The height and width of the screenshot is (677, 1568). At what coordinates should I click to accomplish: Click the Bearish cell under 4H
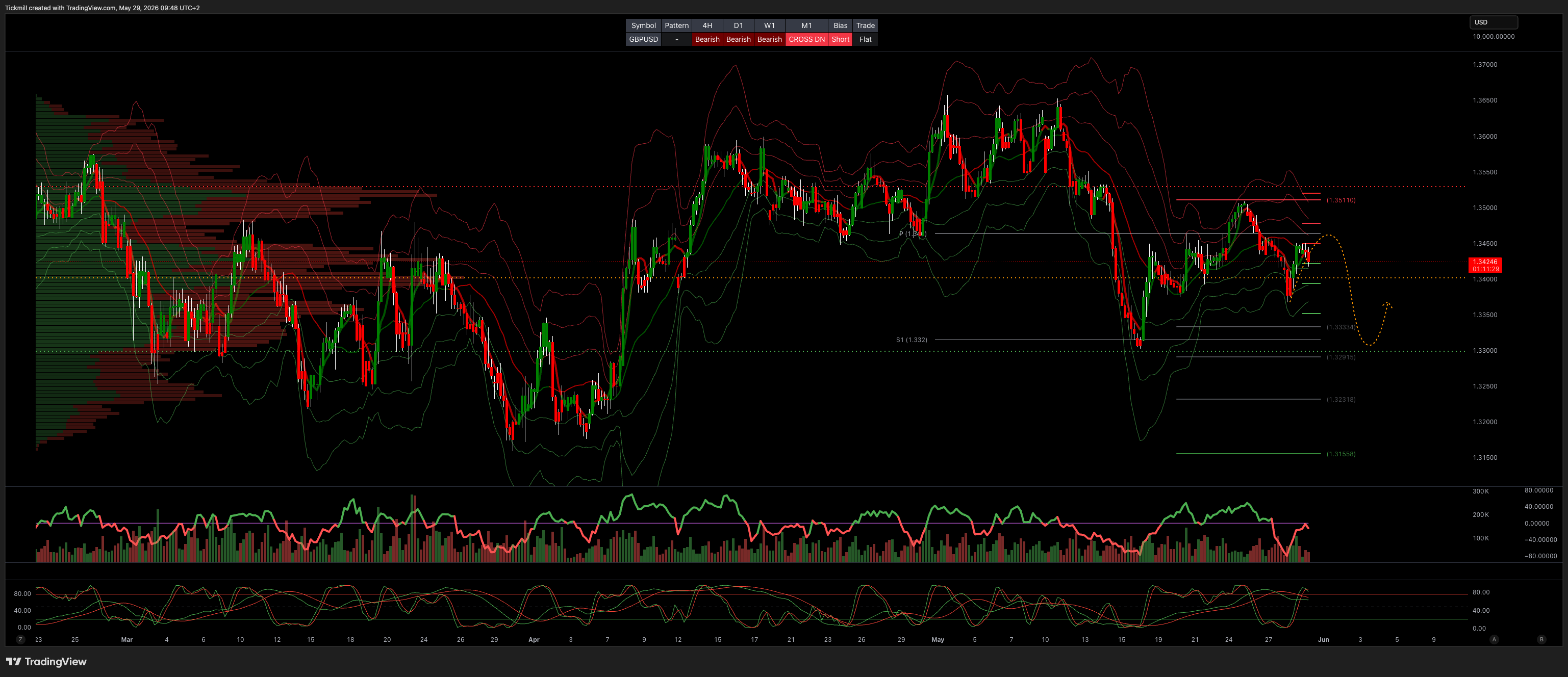point(707,40)
